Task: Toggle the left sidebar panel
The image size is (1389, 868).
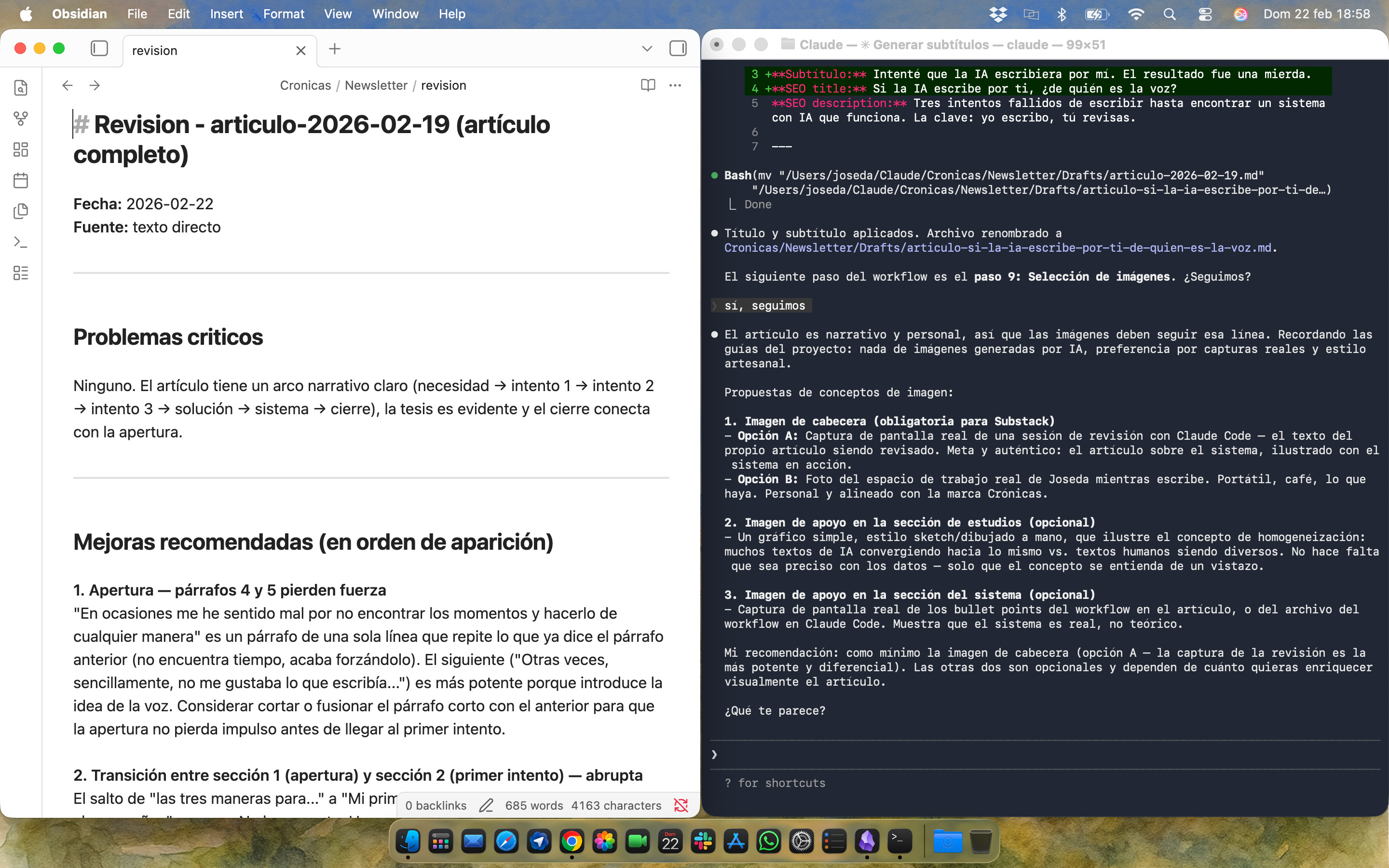Action: pyautogui.click(x=99, y=49)
